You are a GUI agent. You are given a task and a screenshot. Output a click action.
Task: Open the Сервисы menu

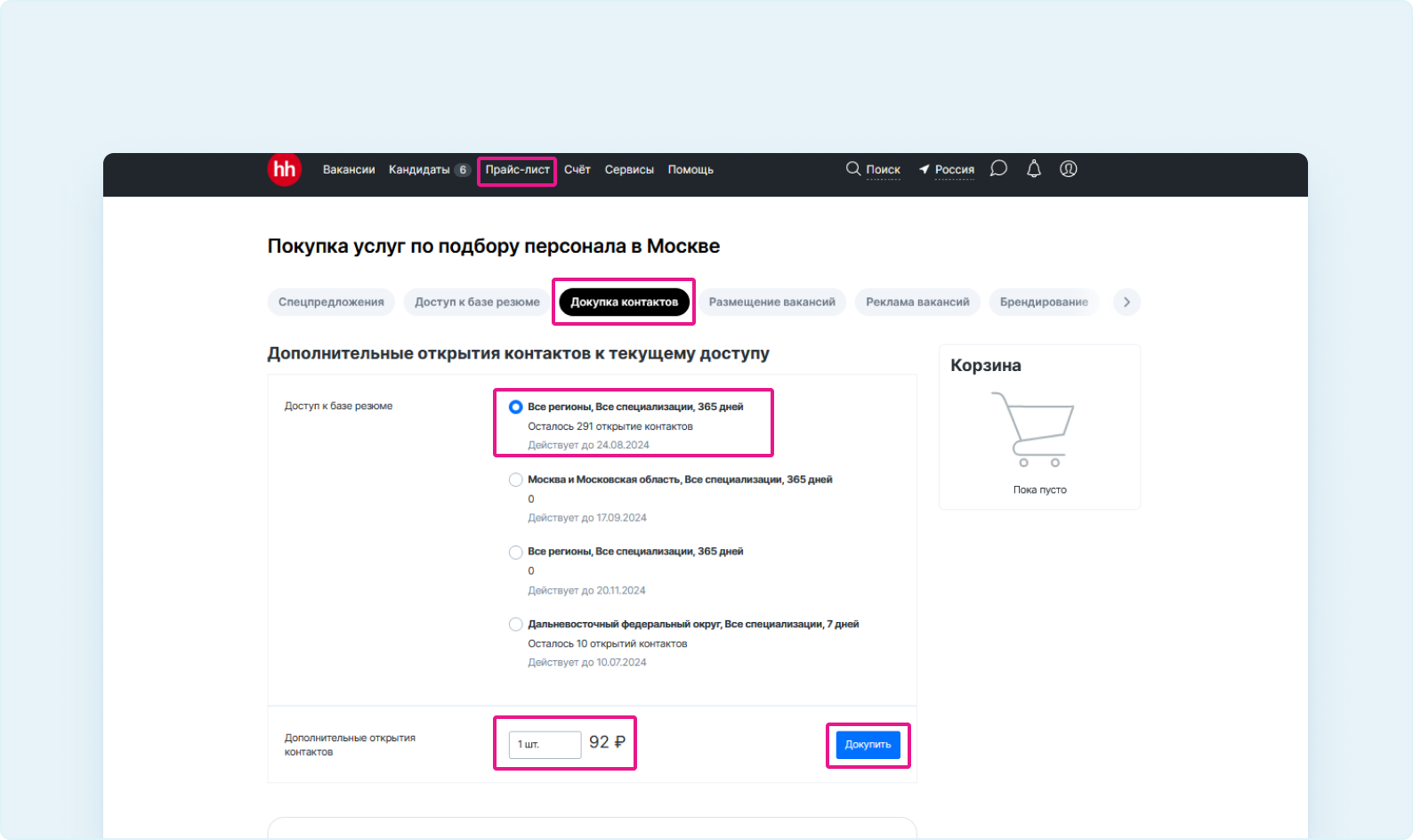629,169
